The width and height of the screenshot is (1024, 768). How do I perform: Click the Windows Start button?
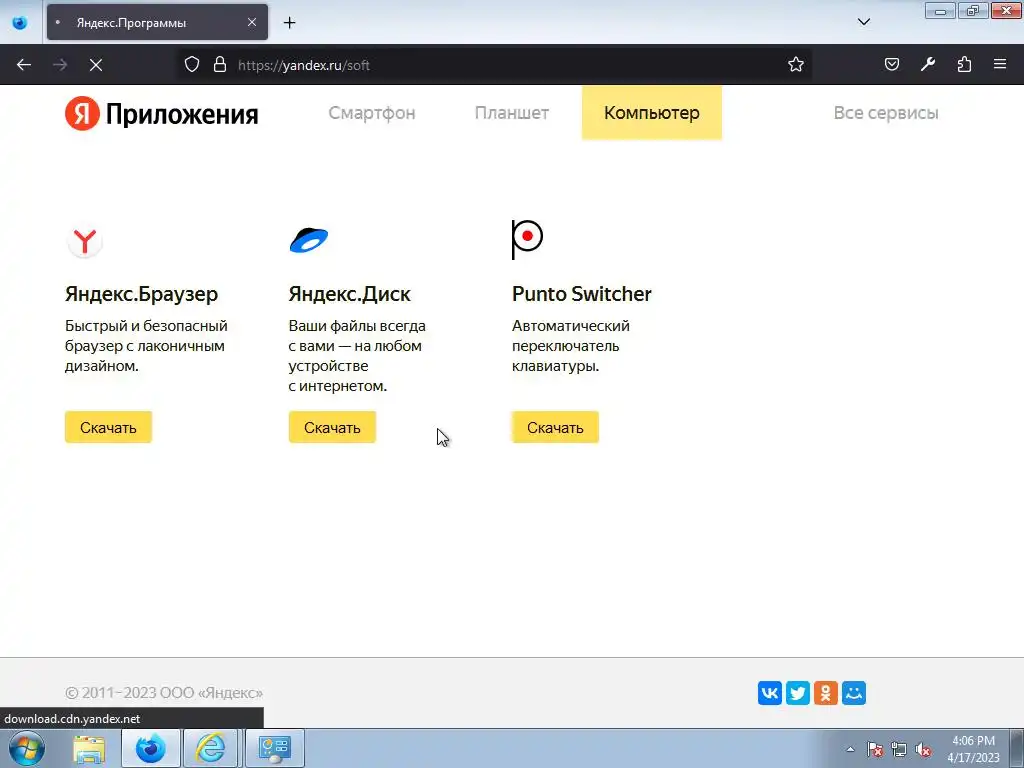pos(27,748)
